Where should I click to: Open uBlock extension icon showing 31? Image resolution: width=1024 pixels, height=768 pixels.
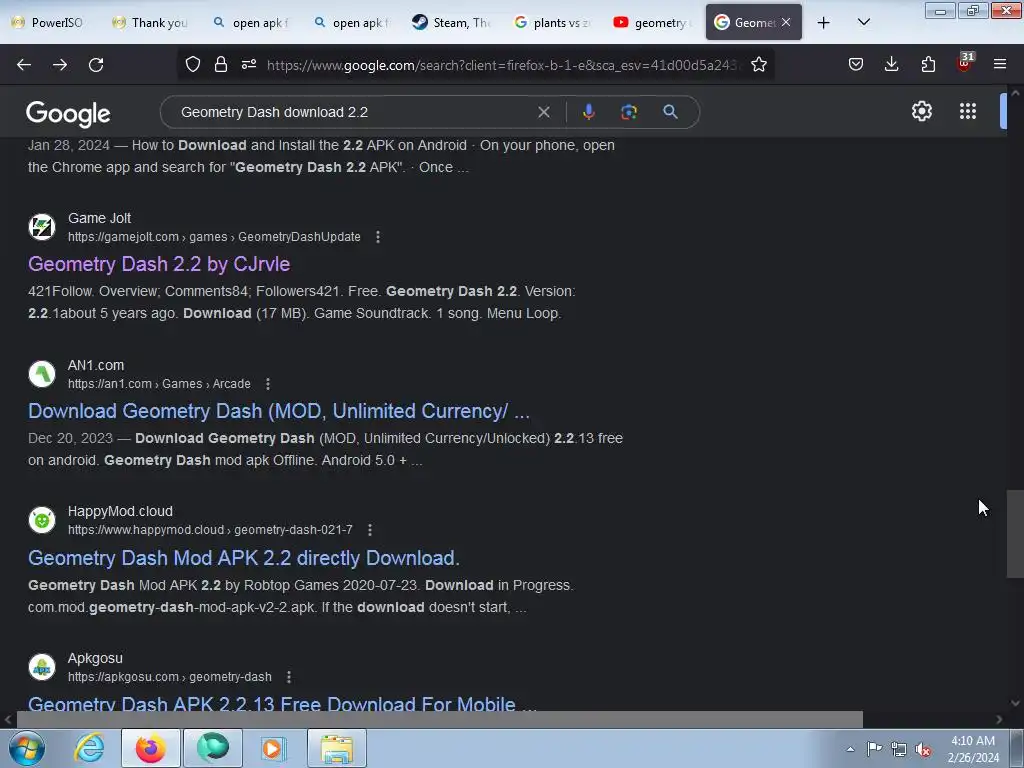tap(965, 63)
